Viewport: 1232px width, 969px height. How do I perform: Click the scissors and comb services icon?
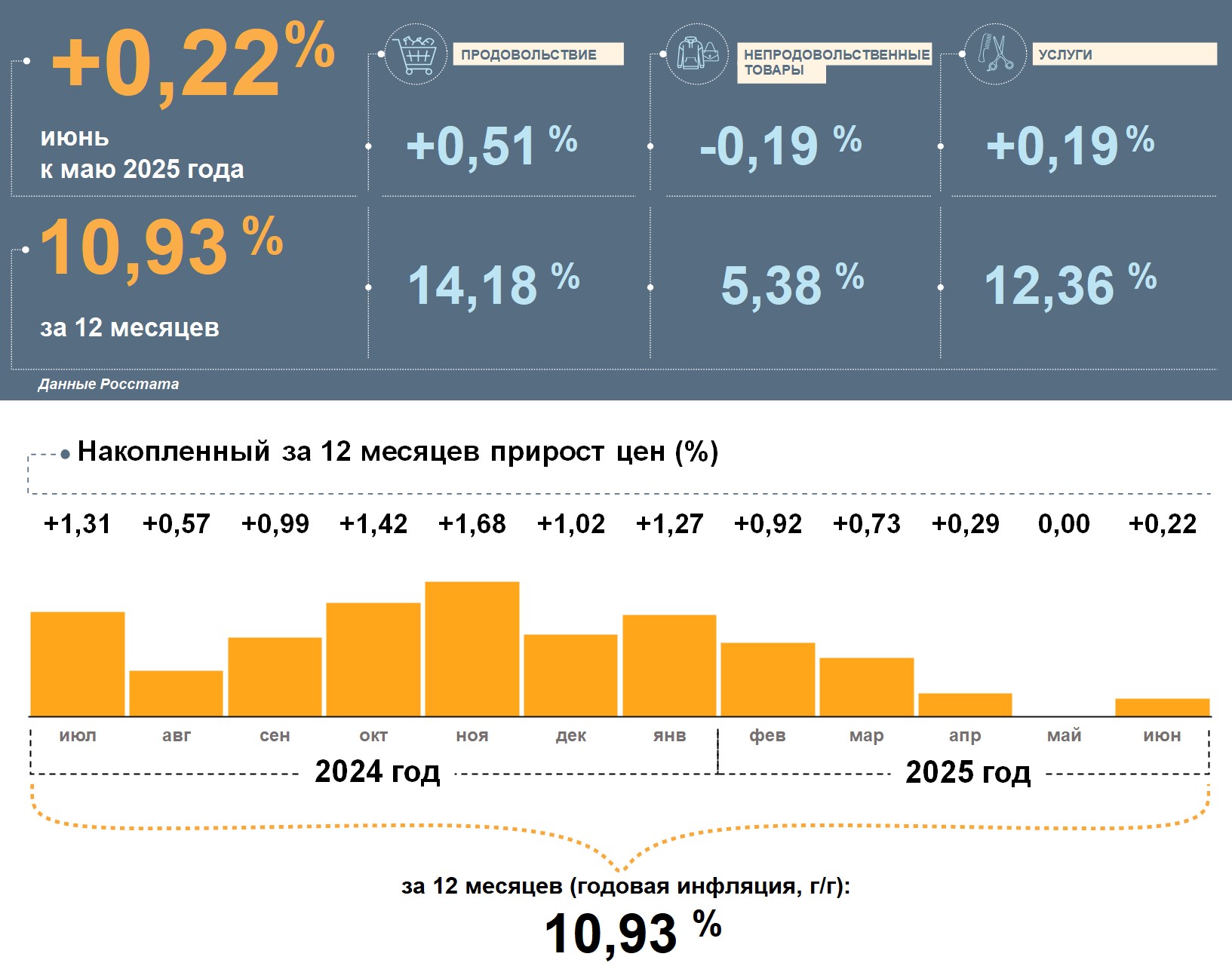point(995,54)
